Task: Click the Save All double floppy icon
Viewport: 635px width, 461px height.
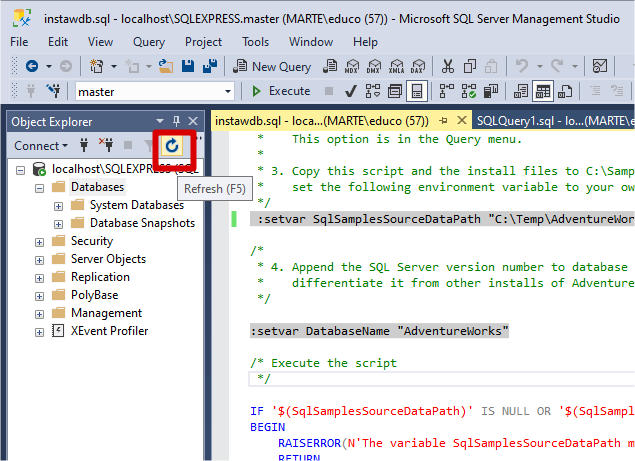Action: pyautogui.click(x=210, y=66)
